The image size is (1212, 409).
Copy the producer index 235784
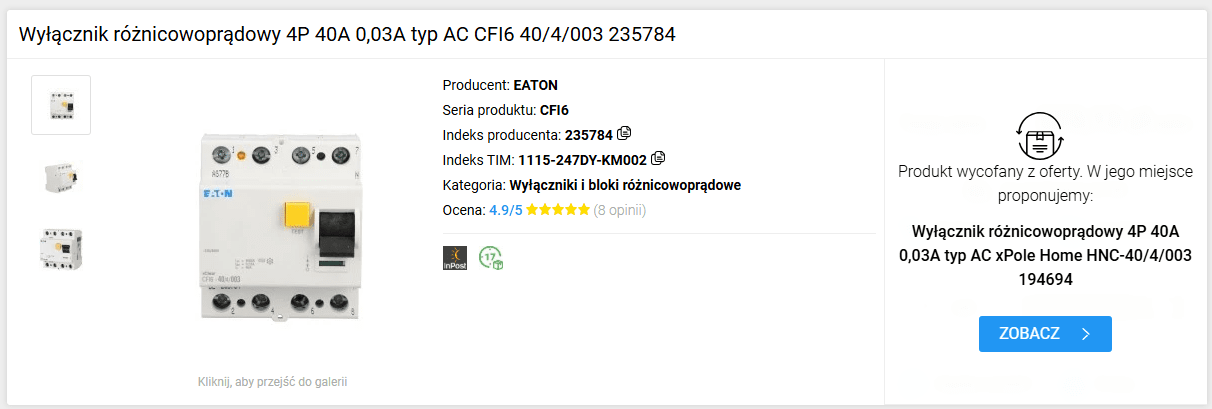coord(624,133)
